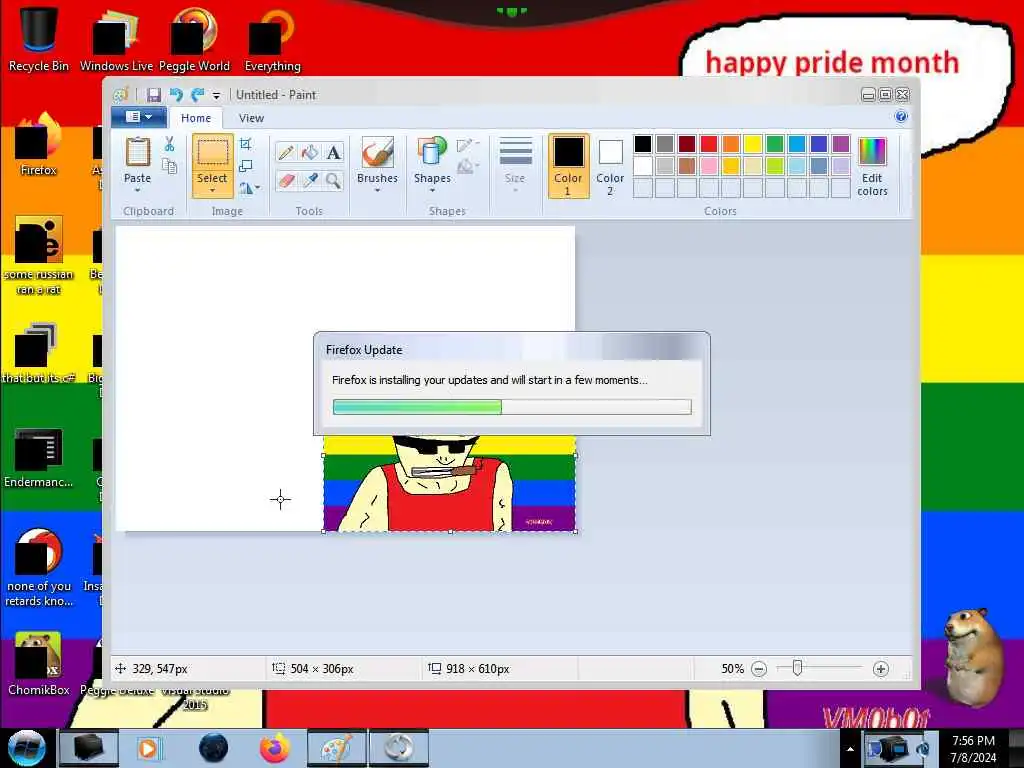This screenshot has height=768, width=1024.
Task: Click the Resize image icon
Action: (246, 166)
